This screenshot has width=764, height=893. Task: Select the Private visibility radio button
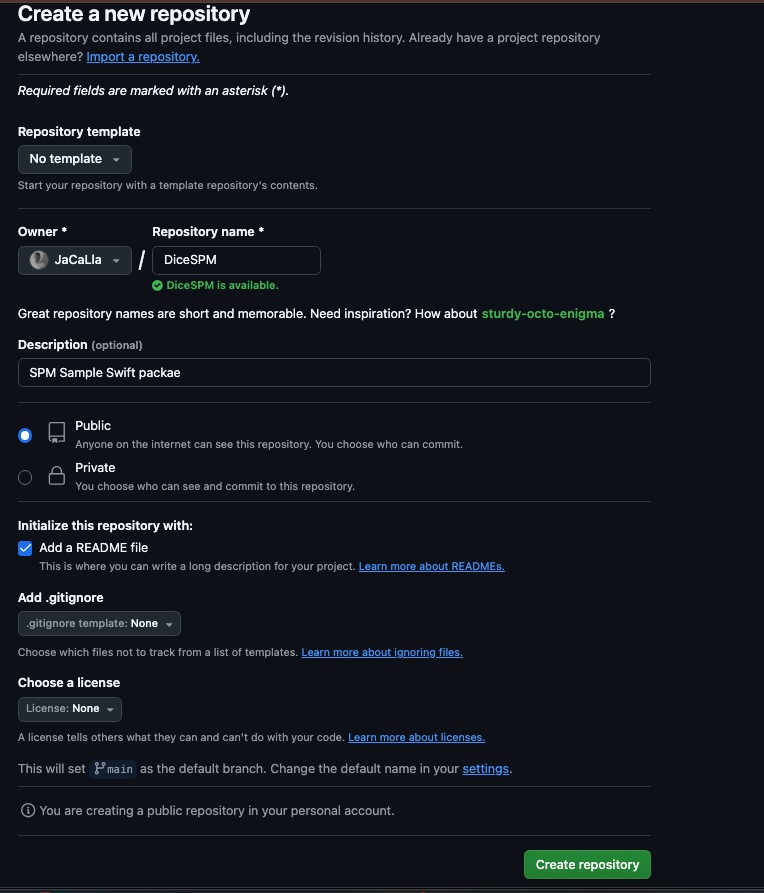(x=25, y=477)
